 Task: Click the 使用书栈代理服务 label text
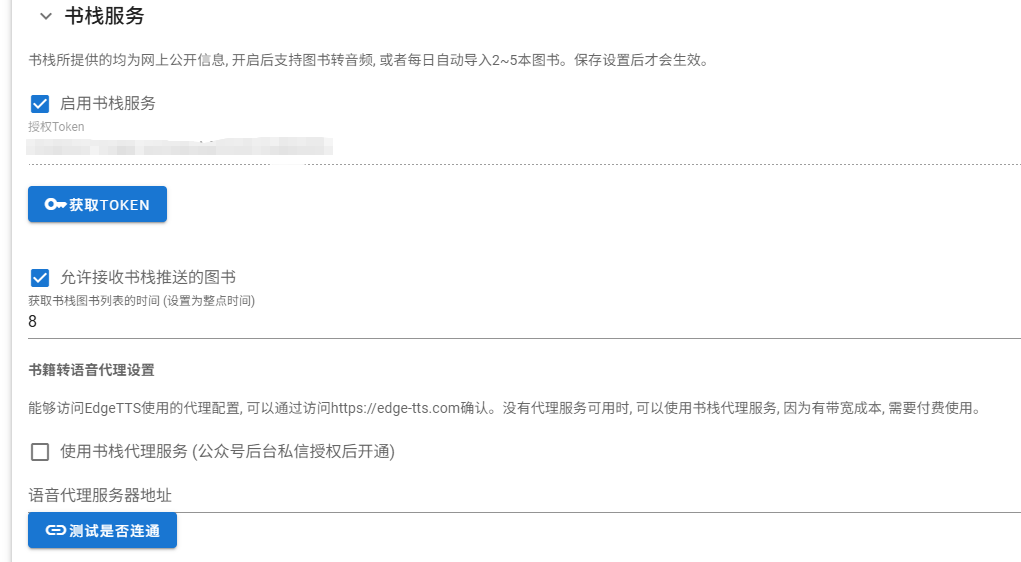pos(228,452)
